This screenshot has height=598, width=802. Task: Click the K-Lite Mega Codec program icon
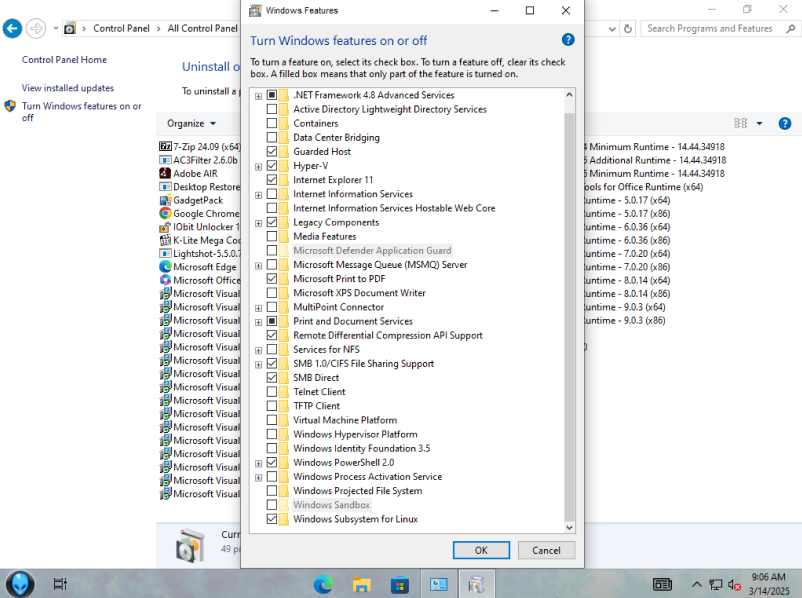(x=165, y=240)
